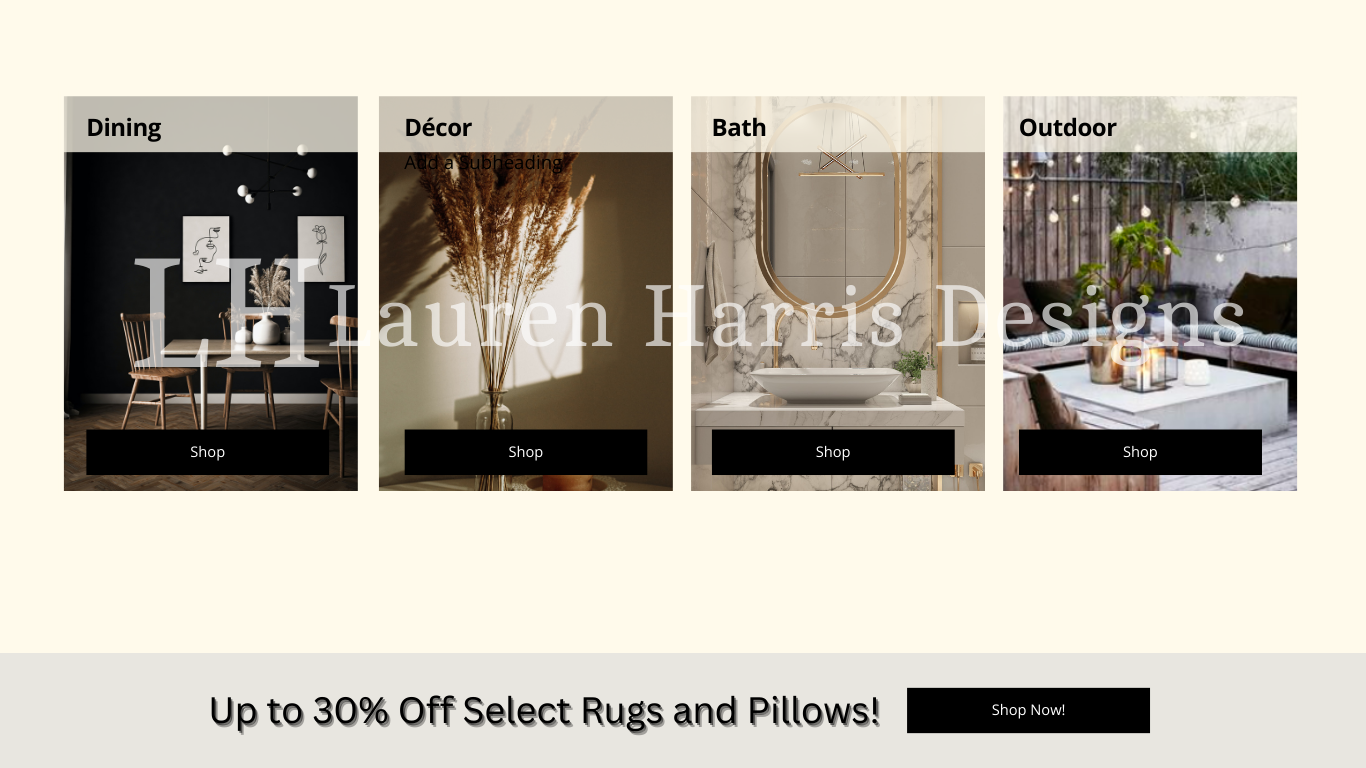Select the Décor heading text
Screen dimensions: 1366x768
[438, 128]
